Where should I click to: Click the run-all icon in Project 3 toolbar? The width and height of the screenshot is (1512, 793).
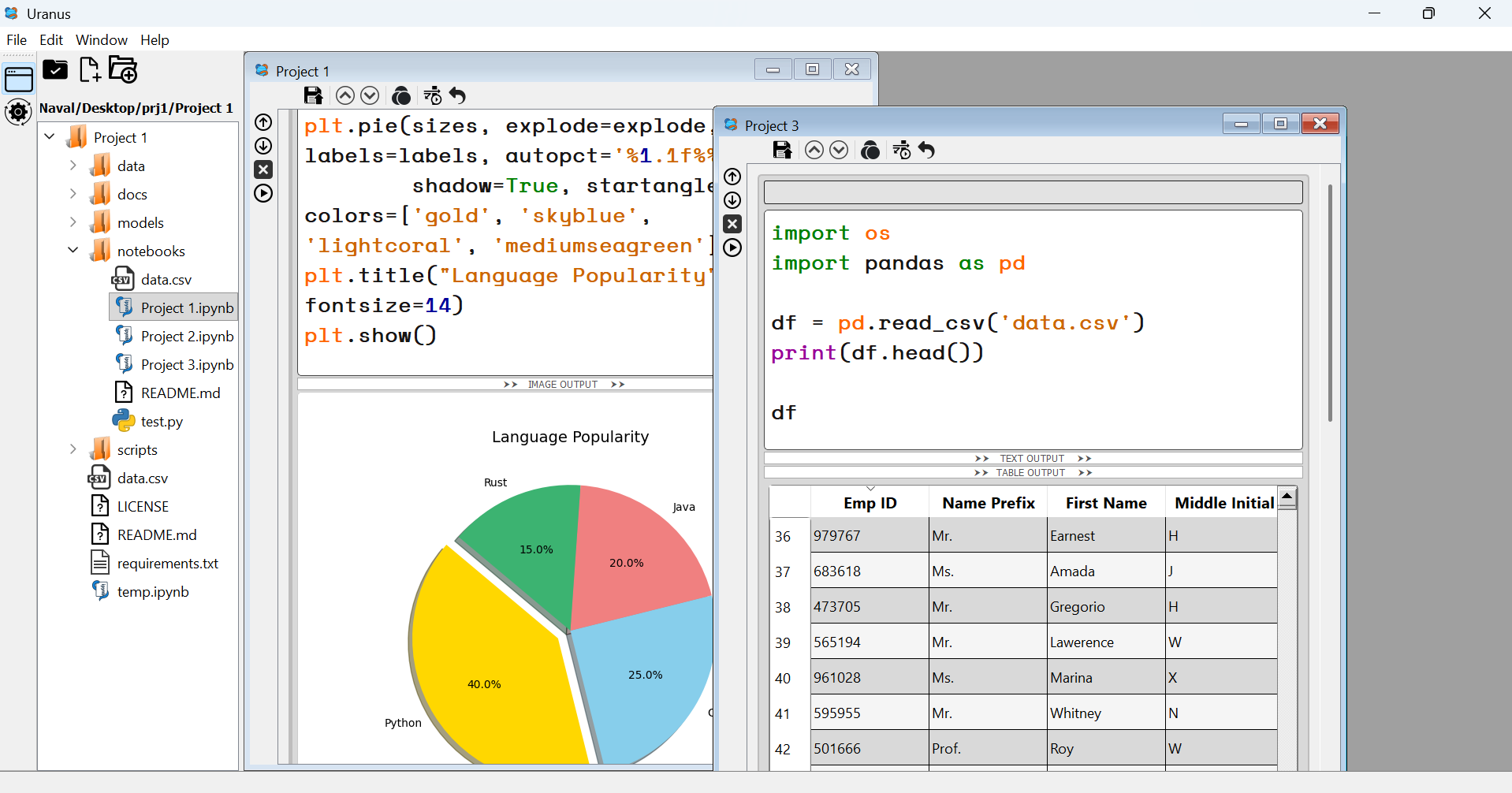pos(901,150)
